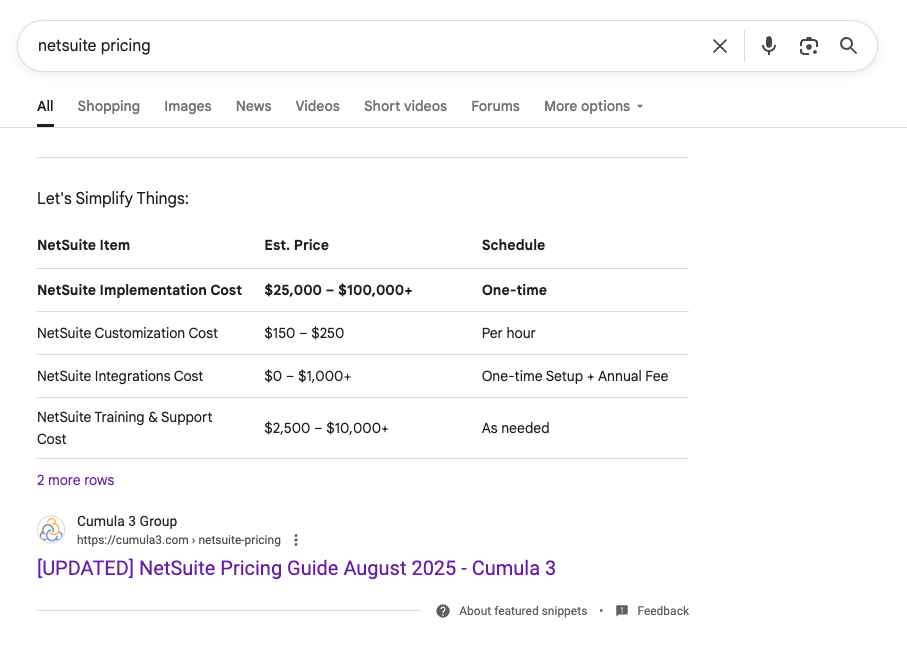The image size is (907, 645).
Task: Visit the cumula3.com netsuite-pricing breadcrumb link
Action: 178,539
